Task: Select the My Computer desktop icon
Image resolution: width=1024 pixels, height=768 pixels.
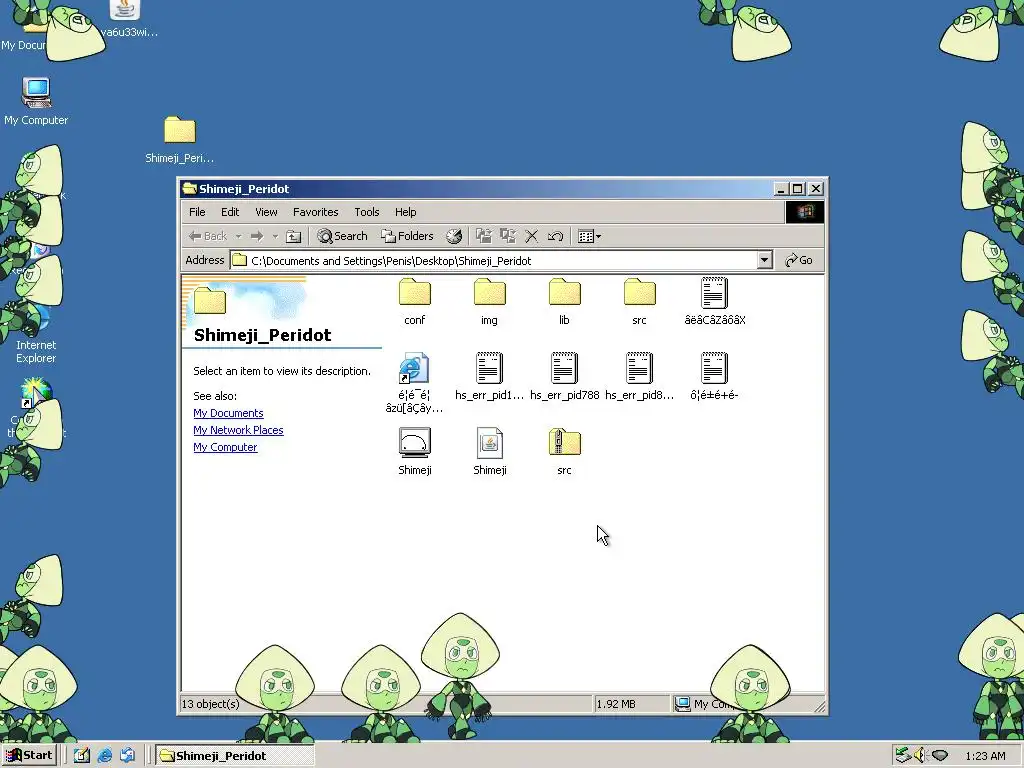Action: click(x=36, y=101)
